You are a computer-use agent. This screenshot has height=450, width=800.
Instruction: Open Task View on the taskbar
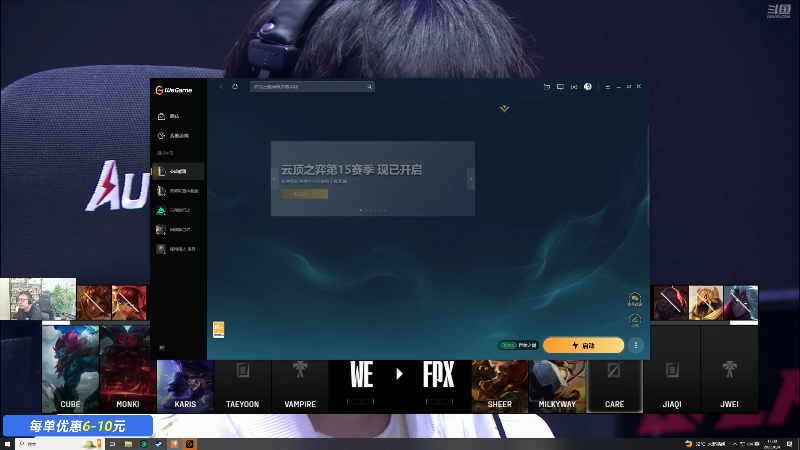[x=113, y=444]
